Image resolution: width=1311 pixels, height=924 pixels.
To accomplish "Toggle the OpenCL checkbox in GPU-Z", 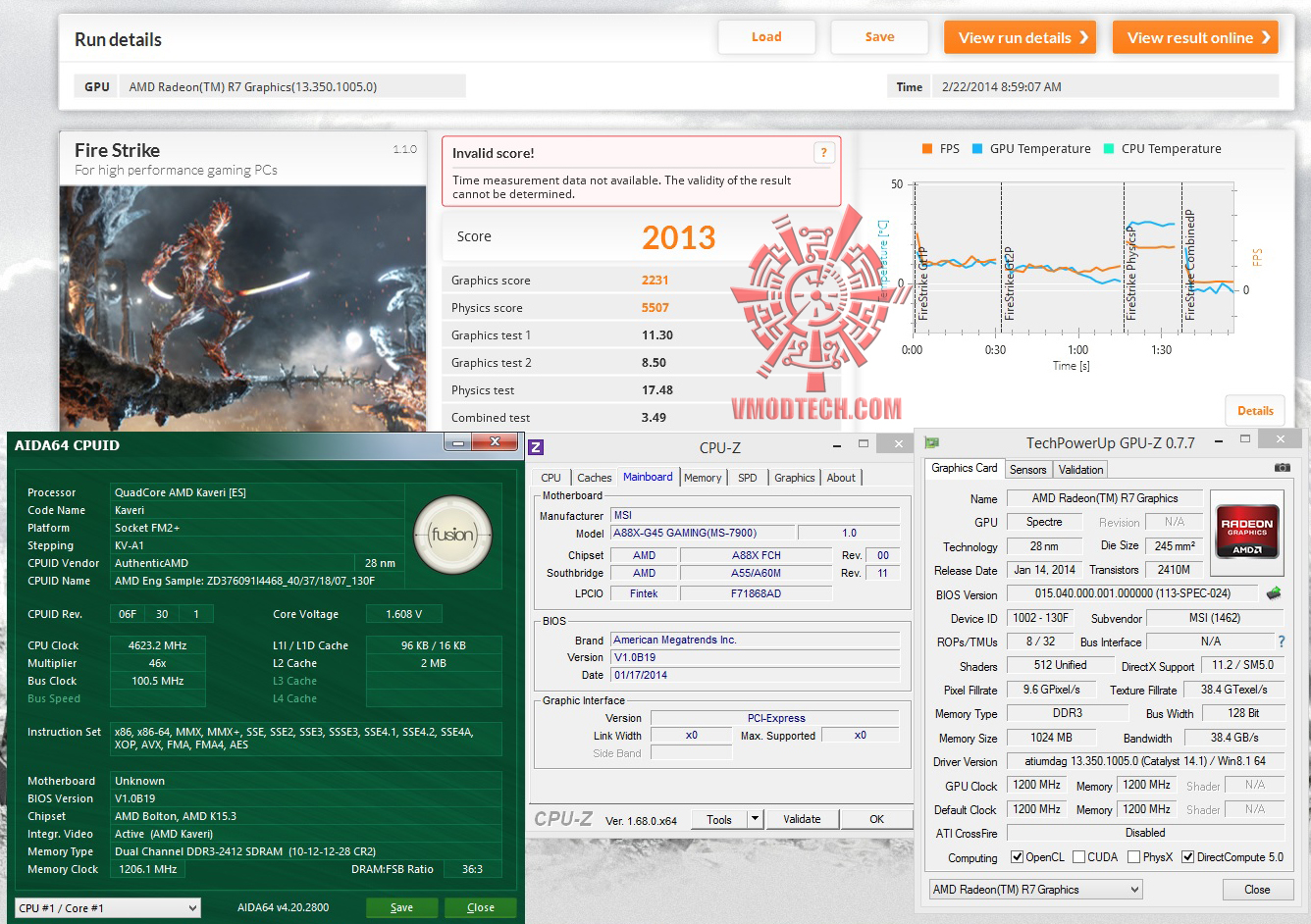I will 1018,857.
